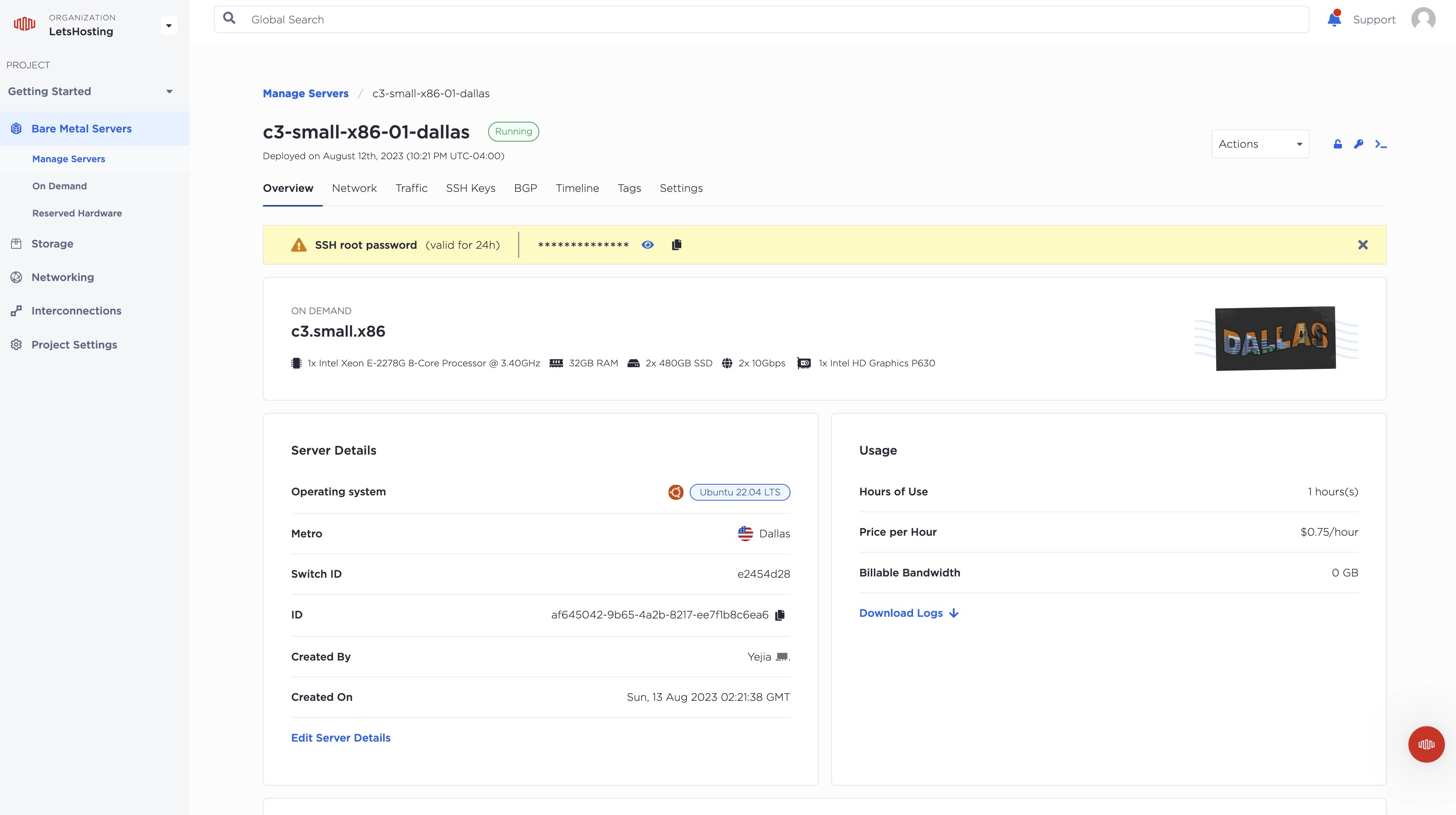Select Reserved Hardware in sidebar
Screen dimensions: 1456x815
[x=77, y=213]
